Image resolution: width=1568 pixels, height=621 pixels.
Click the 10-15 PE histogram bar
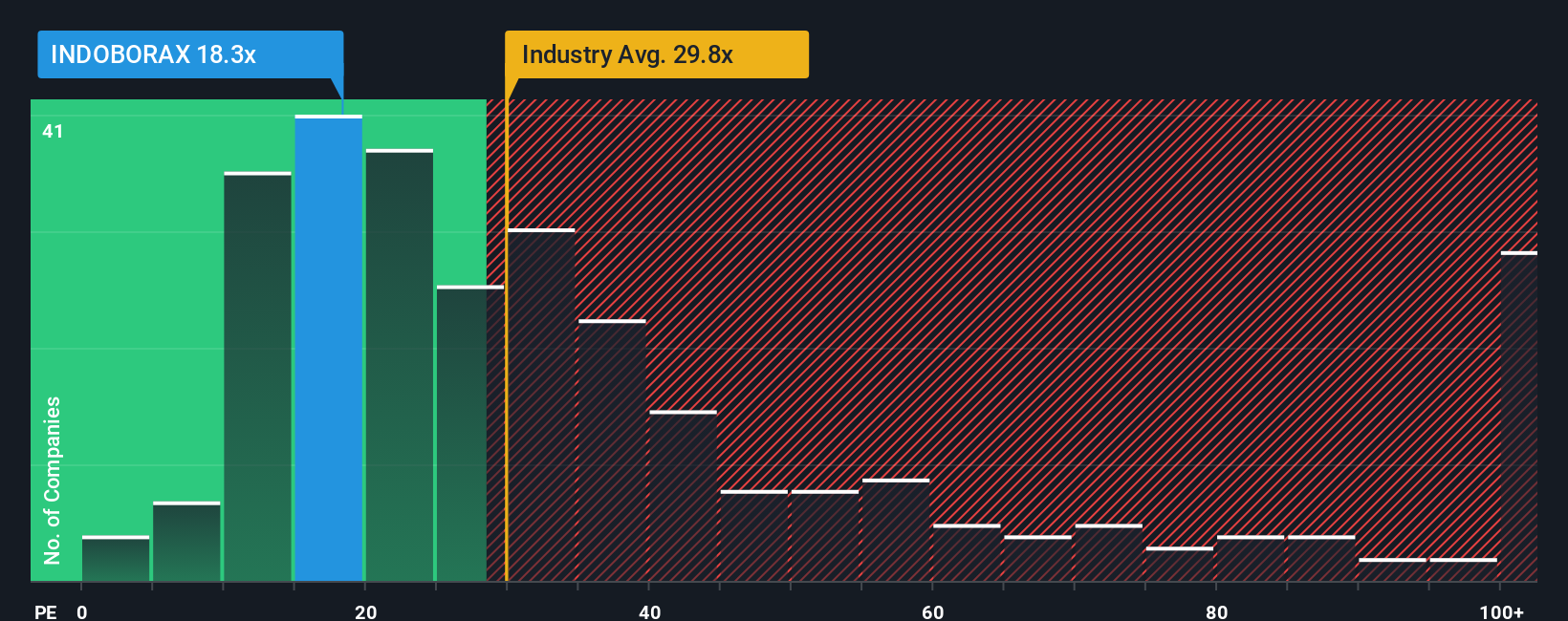tap(257, 376)
